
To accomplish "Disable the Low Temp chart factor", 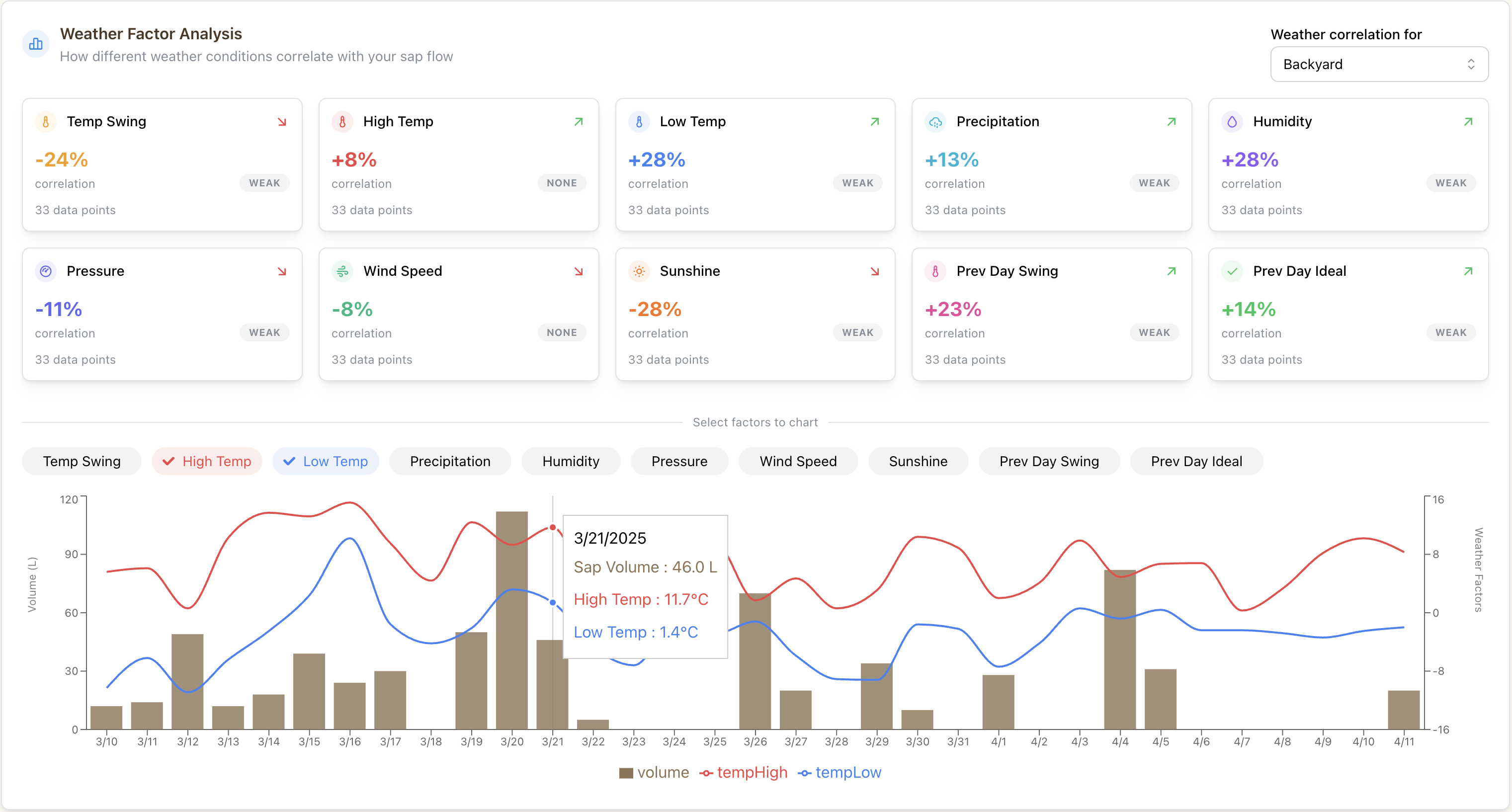I will pyautogui.click(x=326, y=461).
